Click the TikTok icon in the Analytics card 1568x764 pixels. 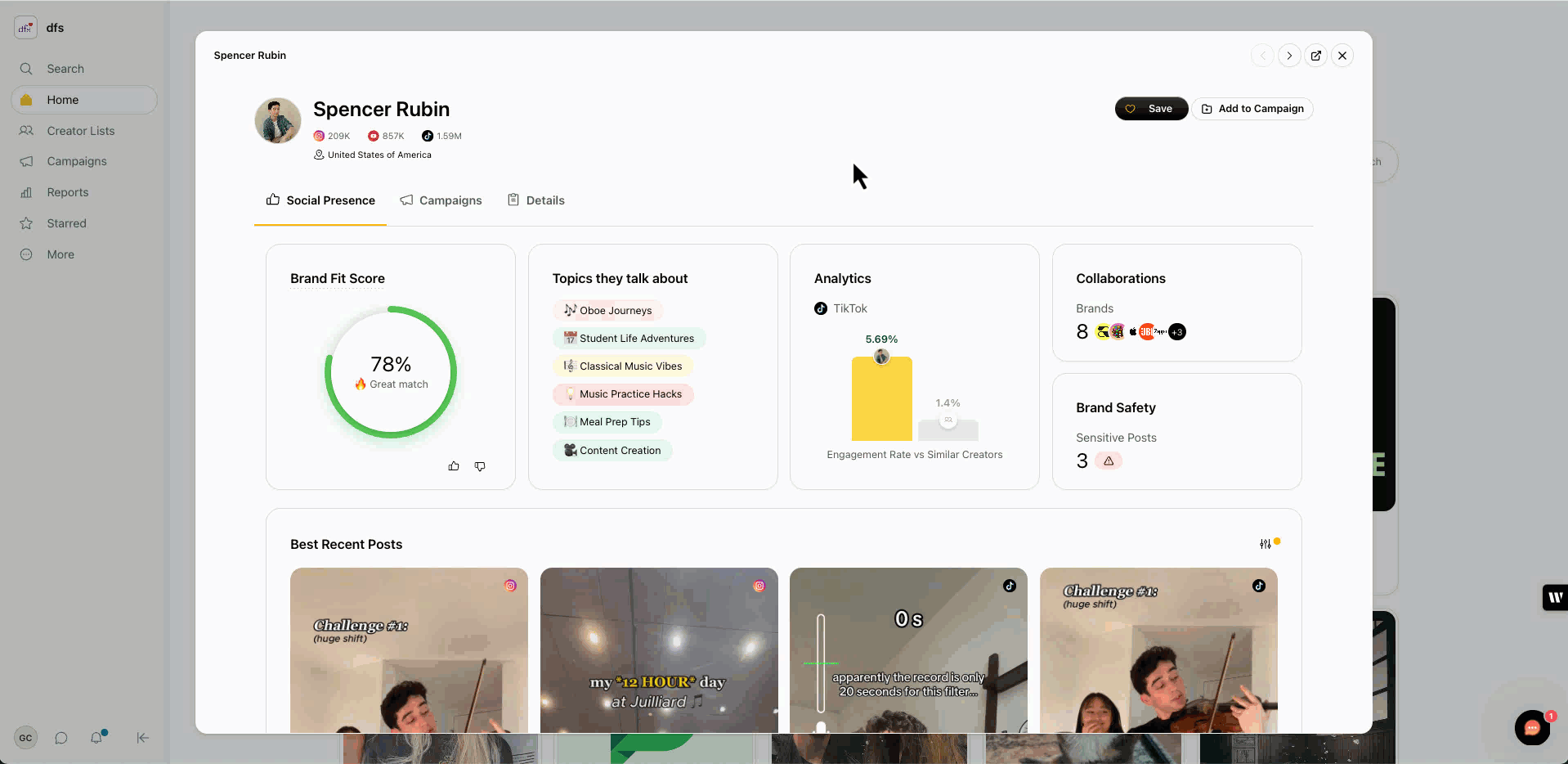[x=821, y=308]
